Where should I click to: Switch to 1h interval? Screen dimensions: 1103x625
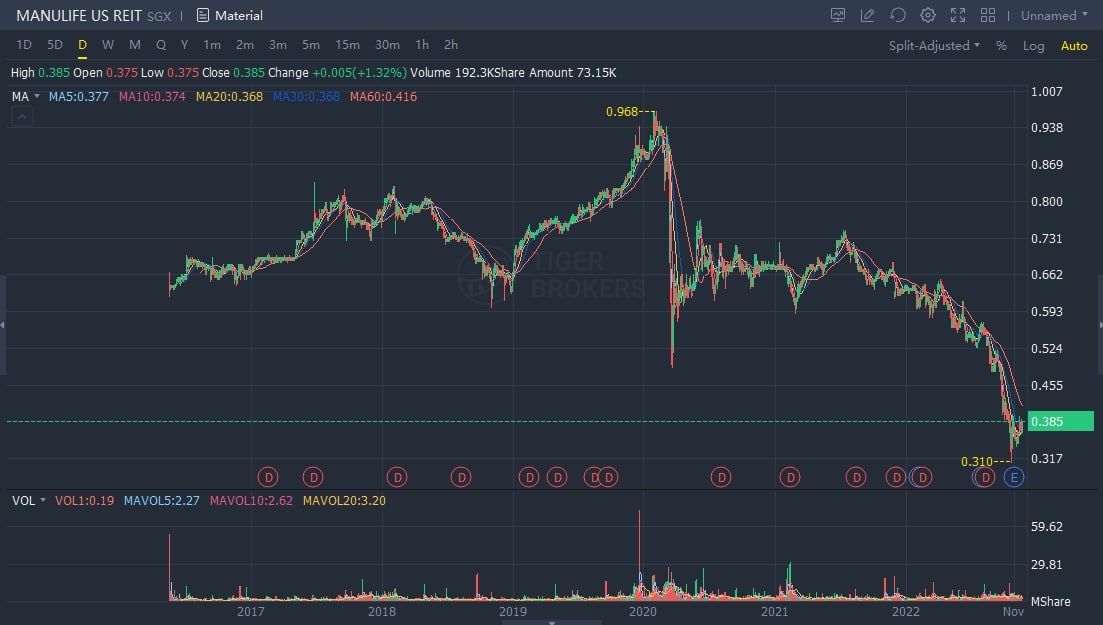[422, 44]
